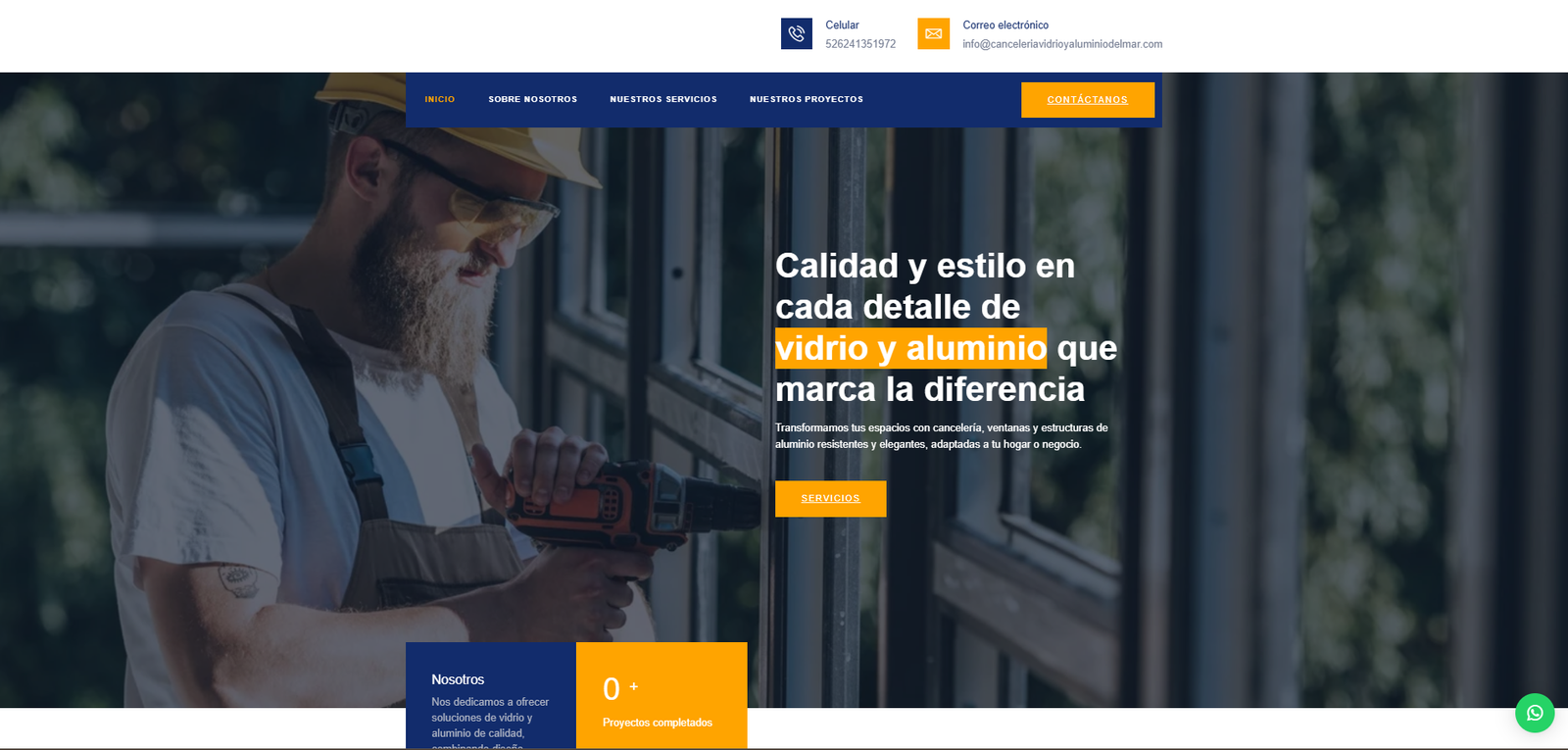Click the 'Nos dedicamos a ofrecer' description
This screenshot has height=750, width=1568.
(490, 724)
